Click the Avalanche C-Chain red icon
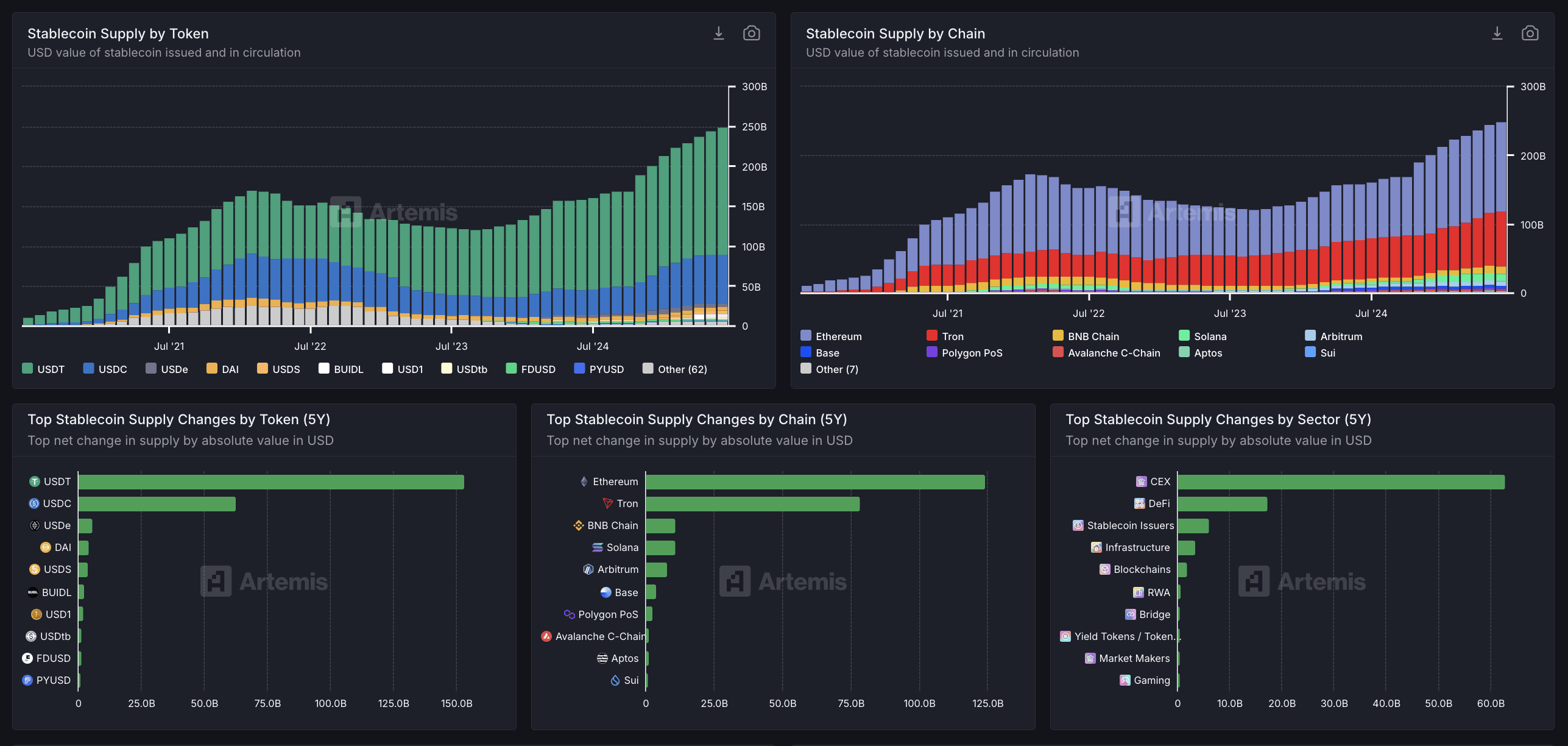 546,636
